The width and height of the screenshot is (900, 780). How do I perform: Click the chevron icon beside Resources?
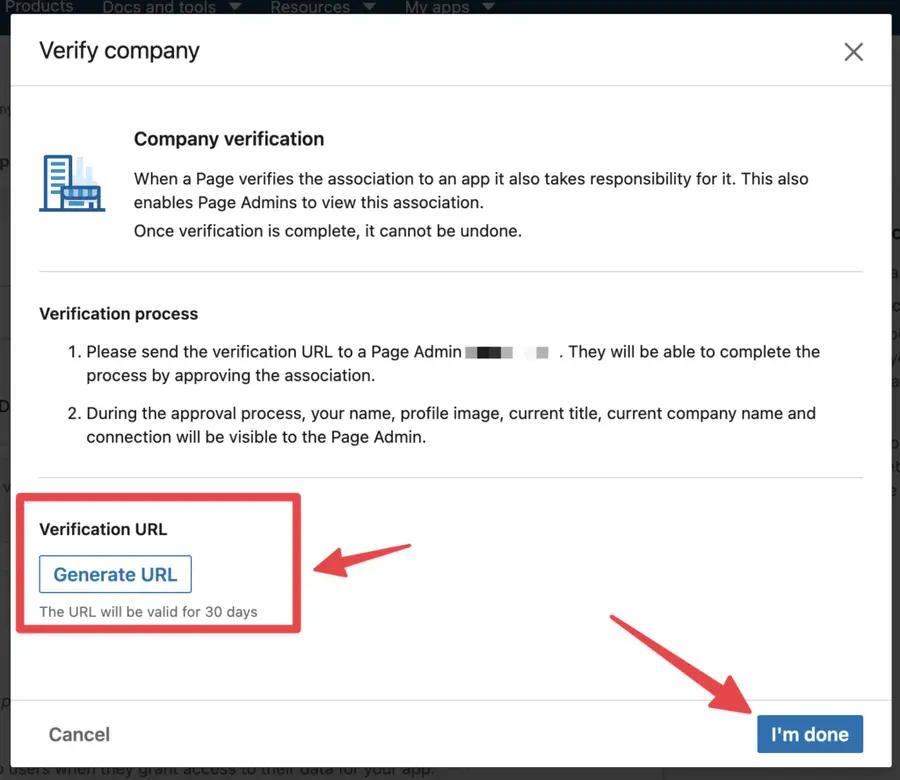point(367,6)
